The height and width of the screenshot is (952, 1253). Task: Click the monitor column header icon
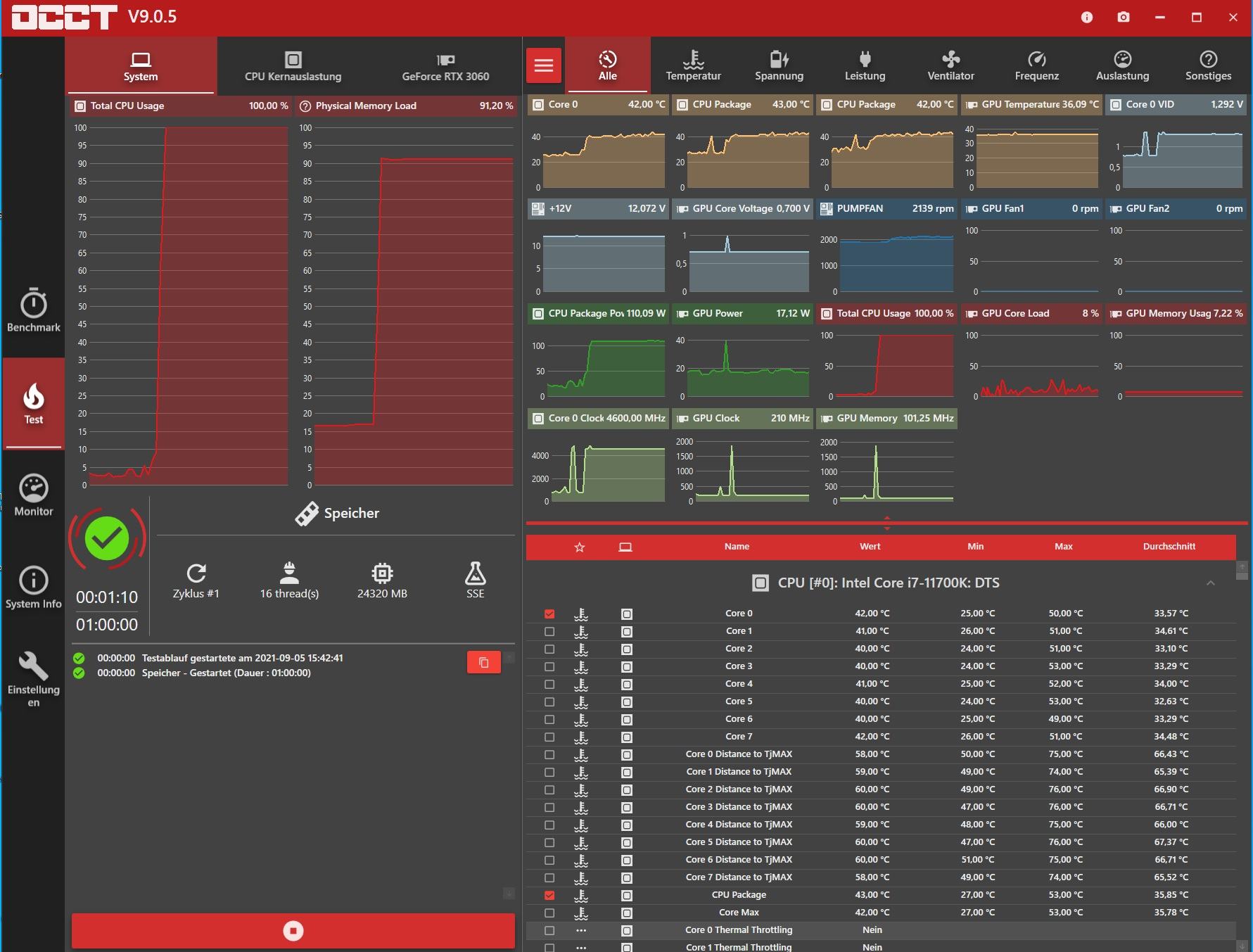625,547
